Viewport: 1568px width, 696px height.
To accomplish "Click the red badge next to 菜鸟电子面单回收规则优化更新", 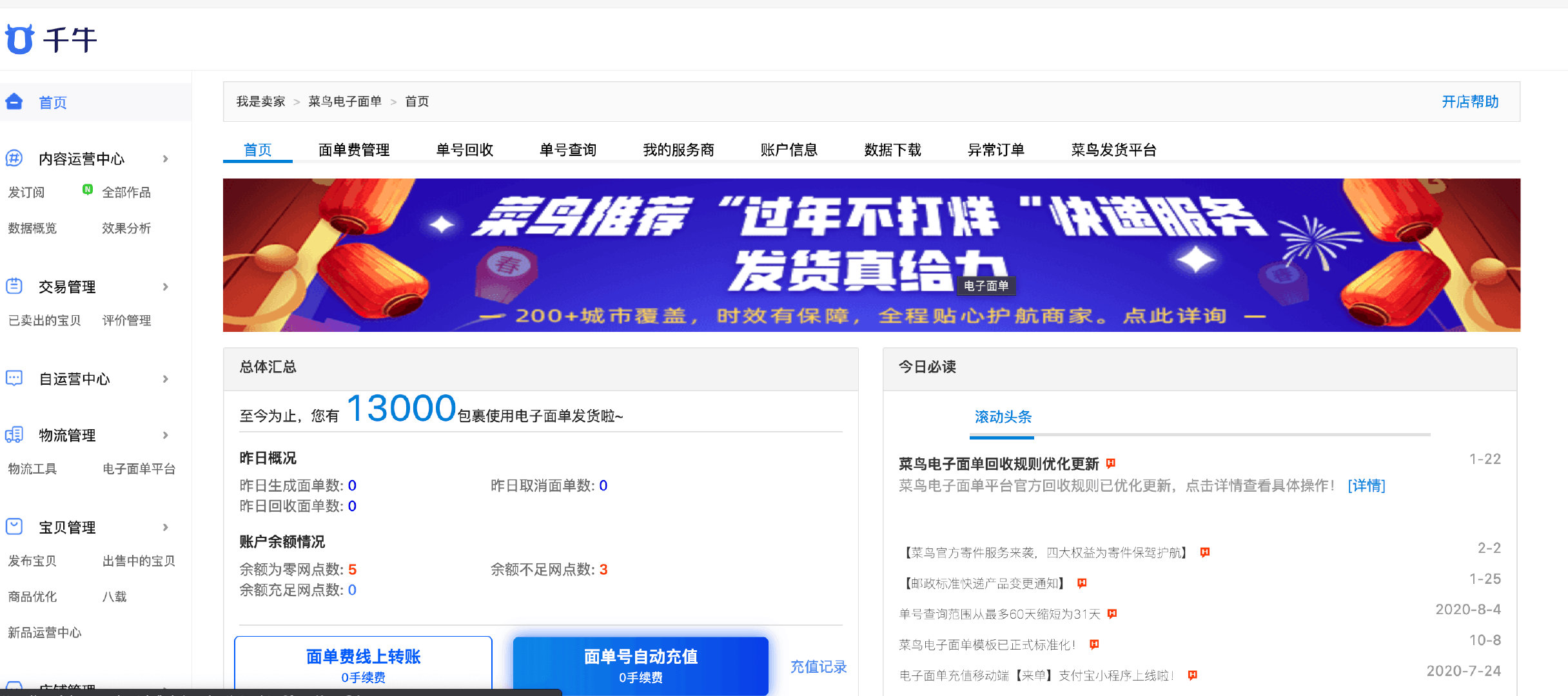I will [1110, 463].
